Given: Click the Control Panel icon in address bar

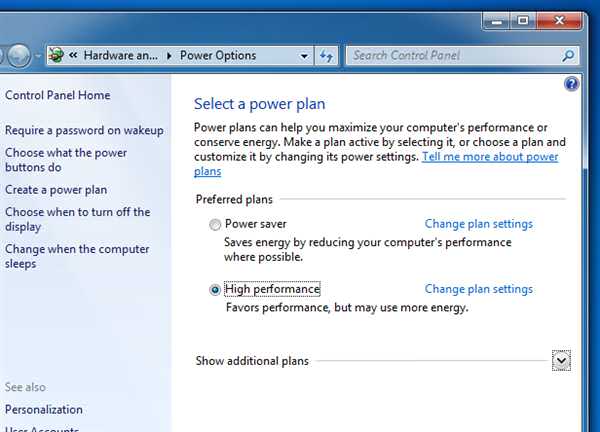Looking at the screenshot, I should pyautogui.click(x=56, y=56).
